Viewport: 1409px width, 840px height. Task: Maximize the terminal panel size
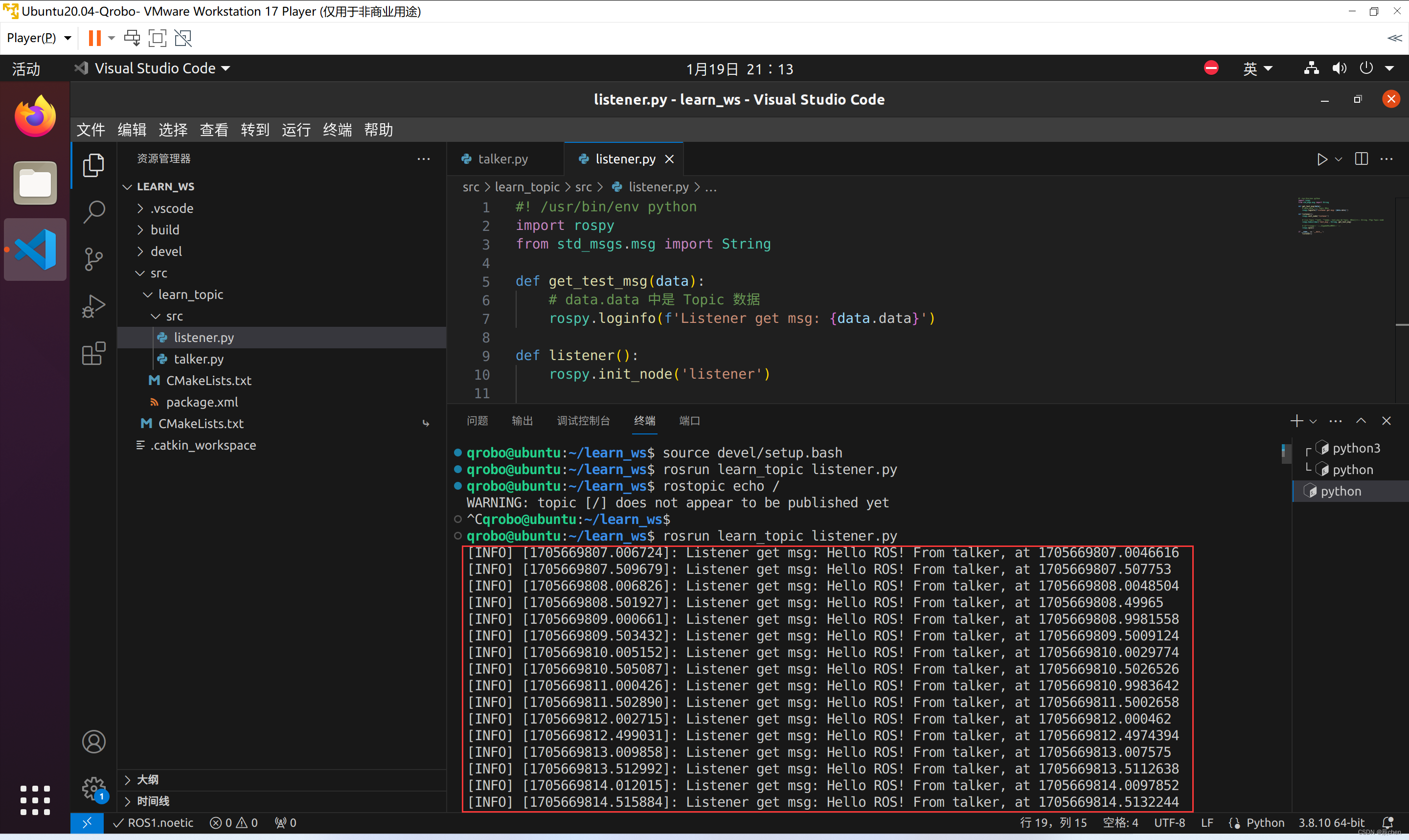pyautogui.click(x=1361, y=421)
